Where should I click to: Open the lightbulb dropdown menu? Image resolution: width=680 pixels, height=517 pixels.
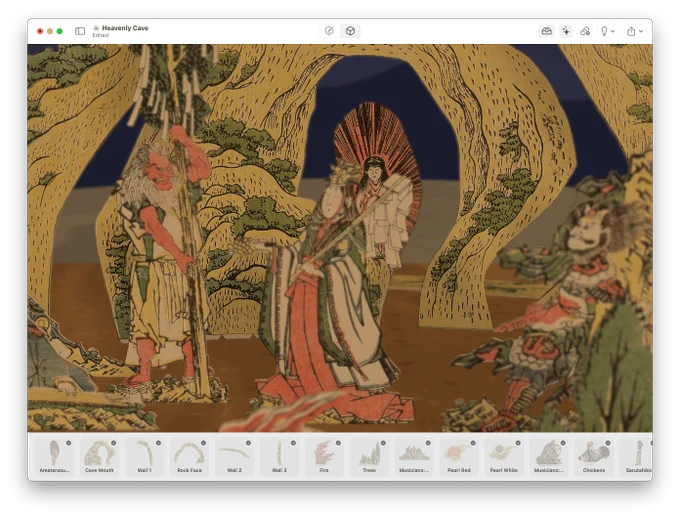pyautogui.click(x=607, y=31)
